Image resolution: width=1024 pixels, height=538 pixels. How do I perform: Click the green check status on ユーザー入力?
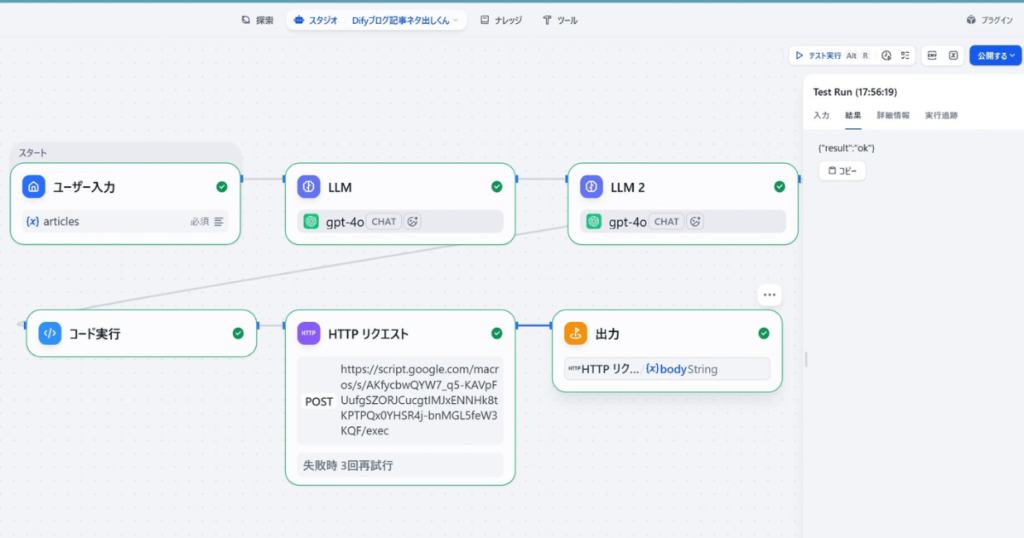[x=222, y=187]
